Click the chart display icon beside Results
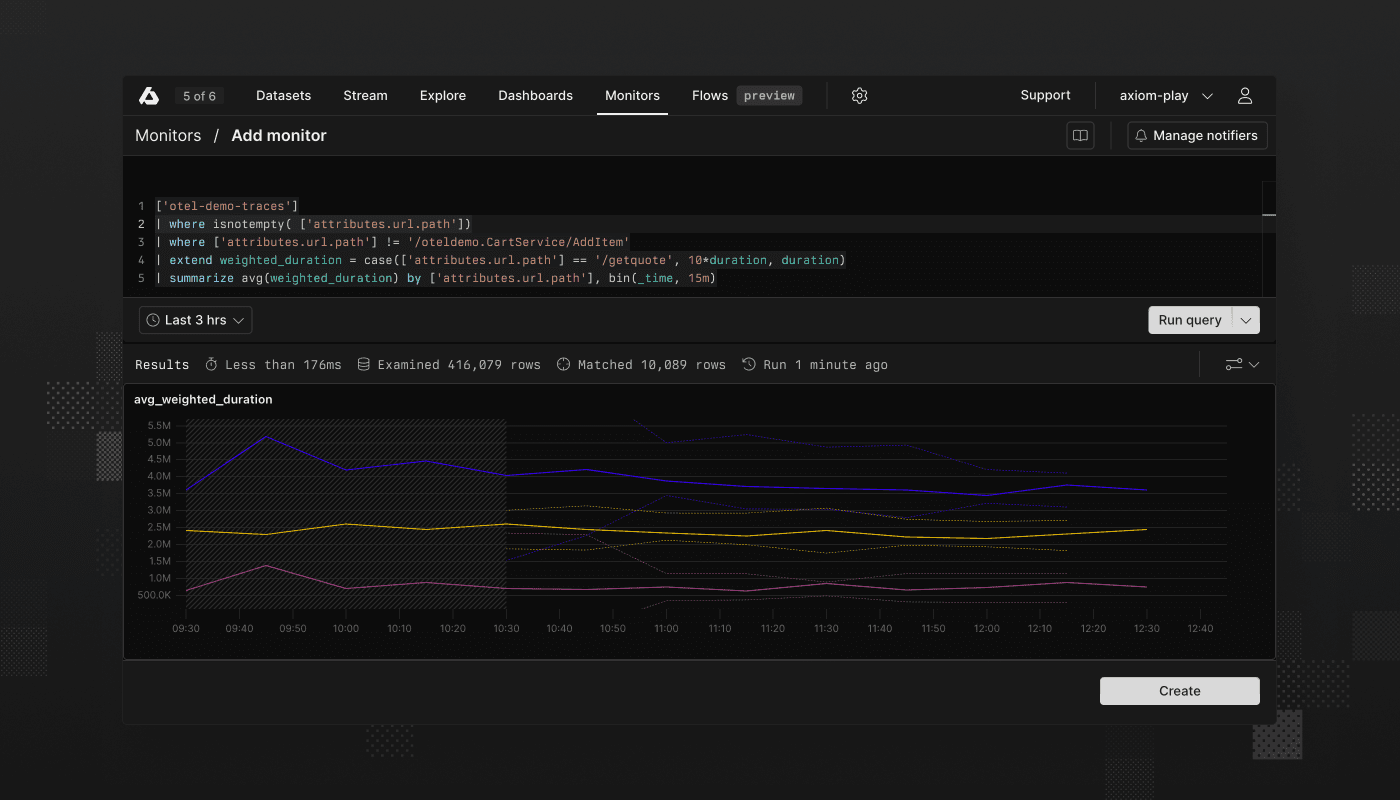 pos(1233,364)
